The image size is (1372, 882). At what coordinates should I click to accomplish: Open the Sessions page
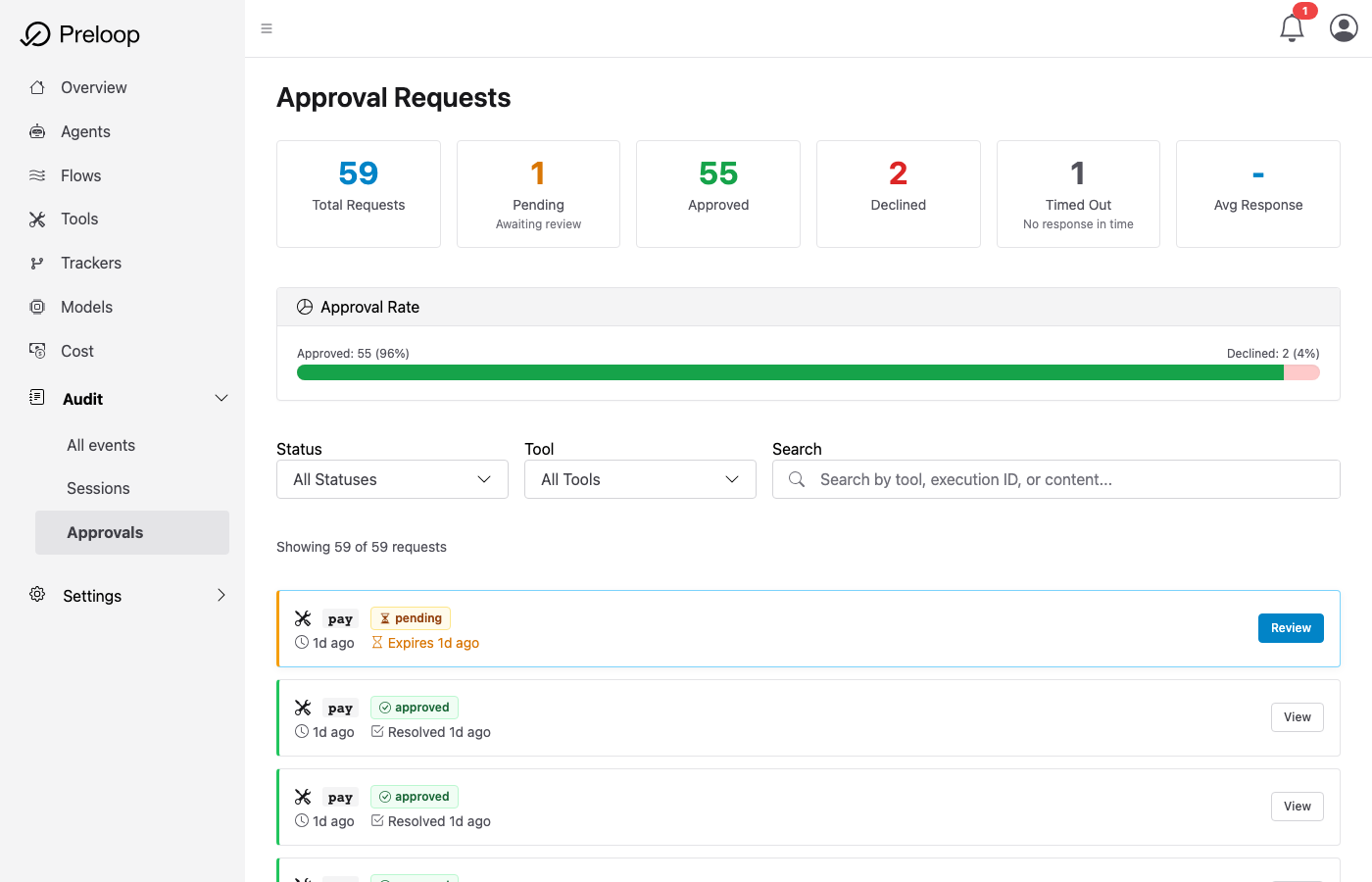coord(98,488)
